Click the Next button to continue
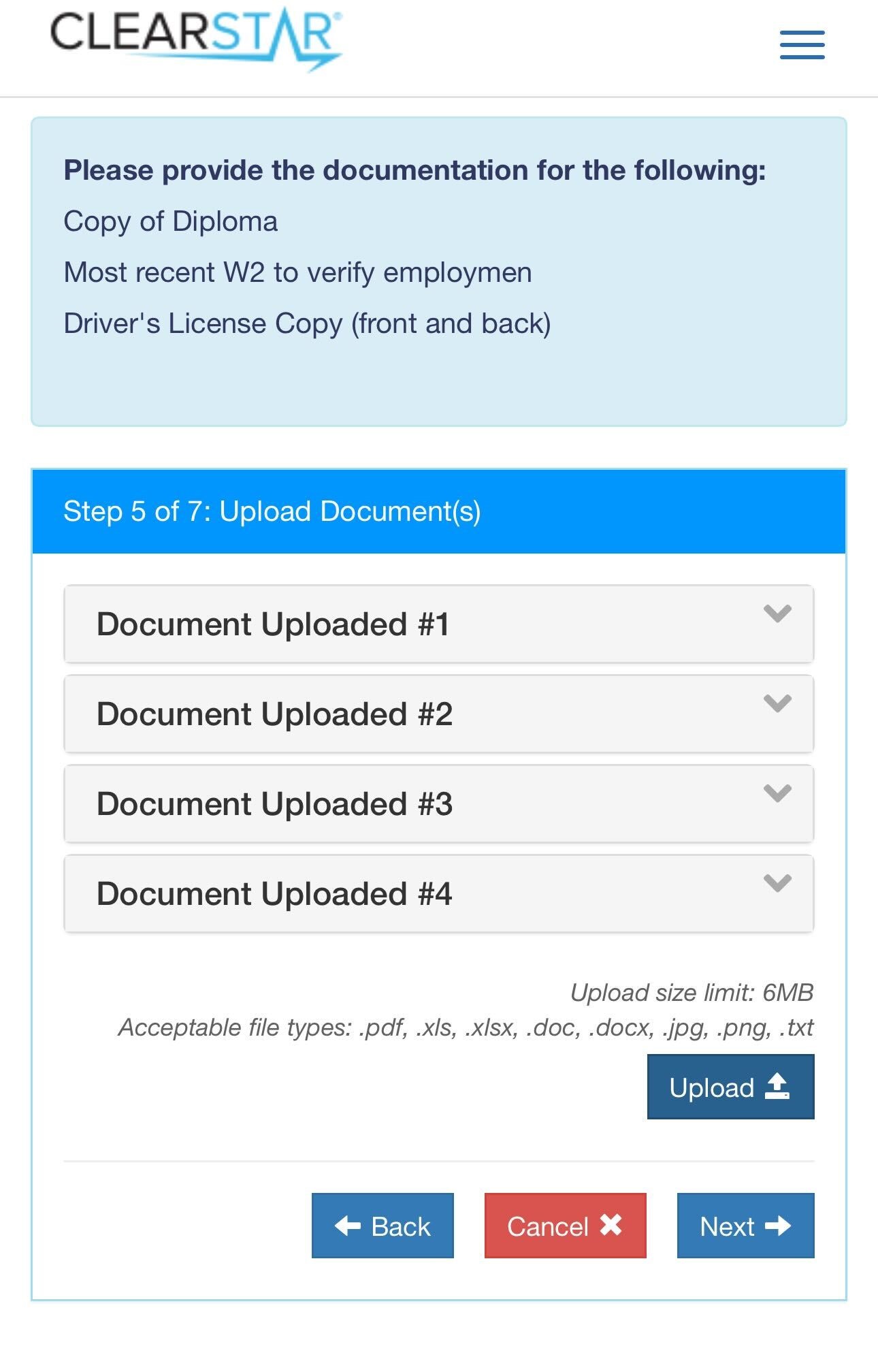Viewport: 878px width, 1372px height. click(744, 1225)
